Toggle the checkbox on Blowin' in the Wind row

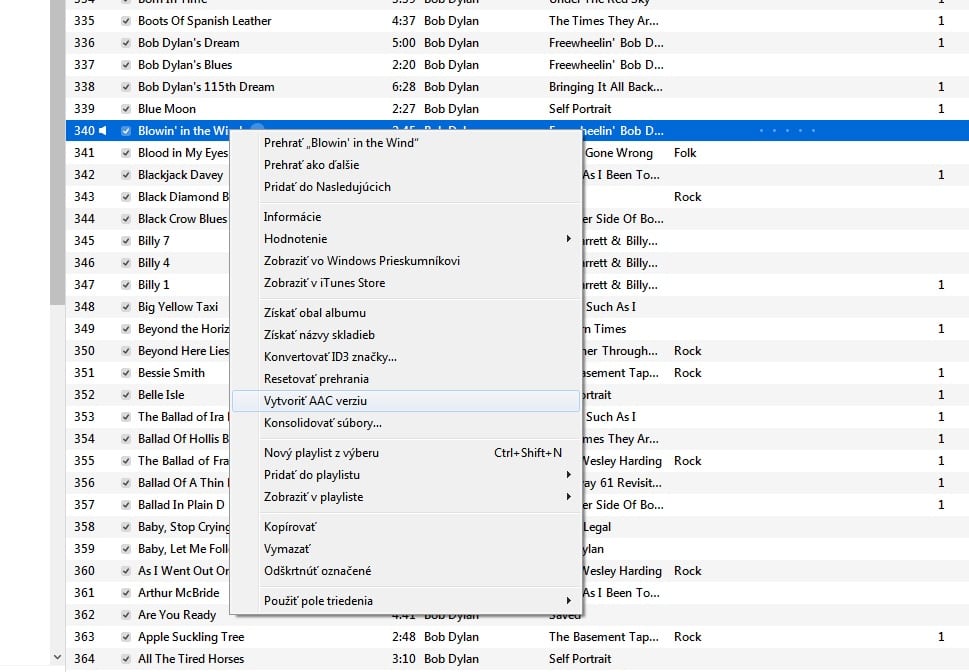tap(126, 131)
